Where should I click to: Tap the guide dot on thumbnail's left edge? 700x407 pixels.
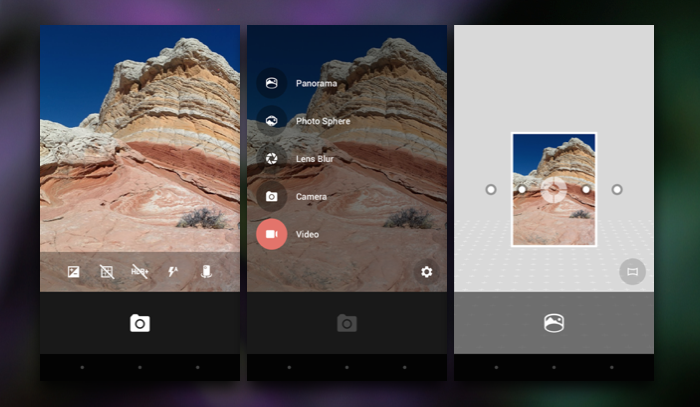522,190
